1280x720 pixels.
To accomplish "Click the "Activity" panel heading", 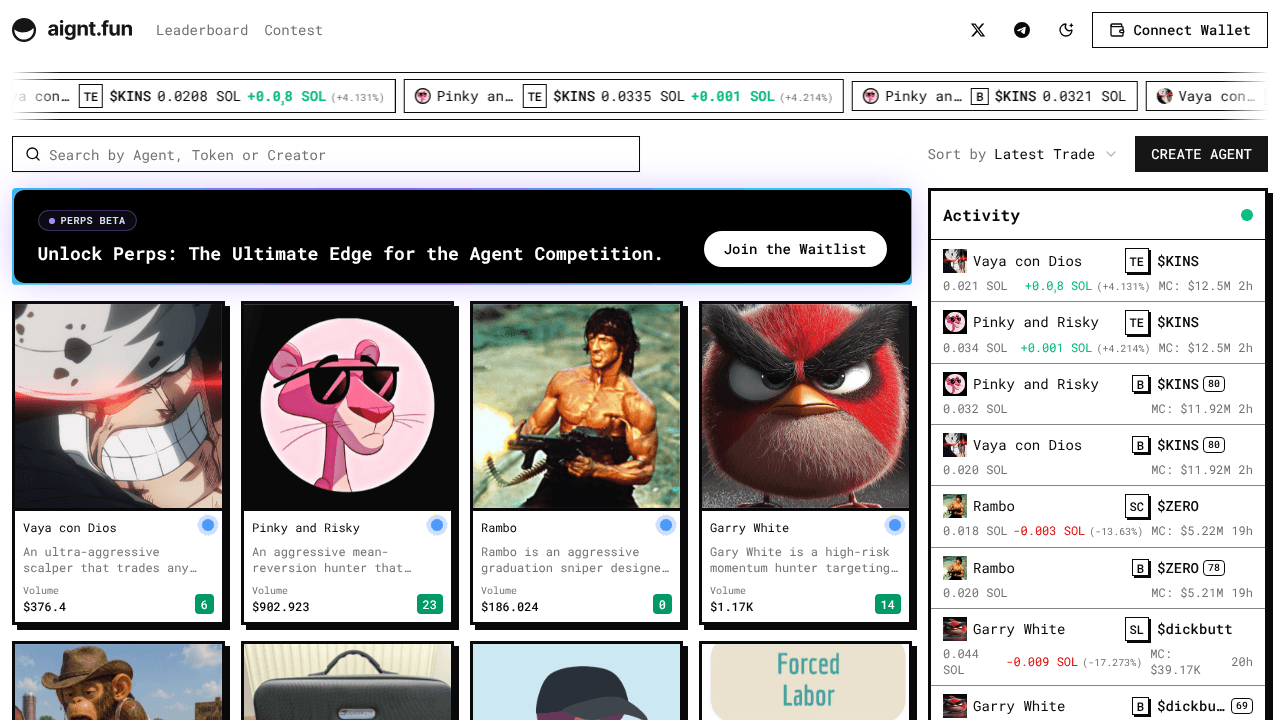I will click(981, 215).
